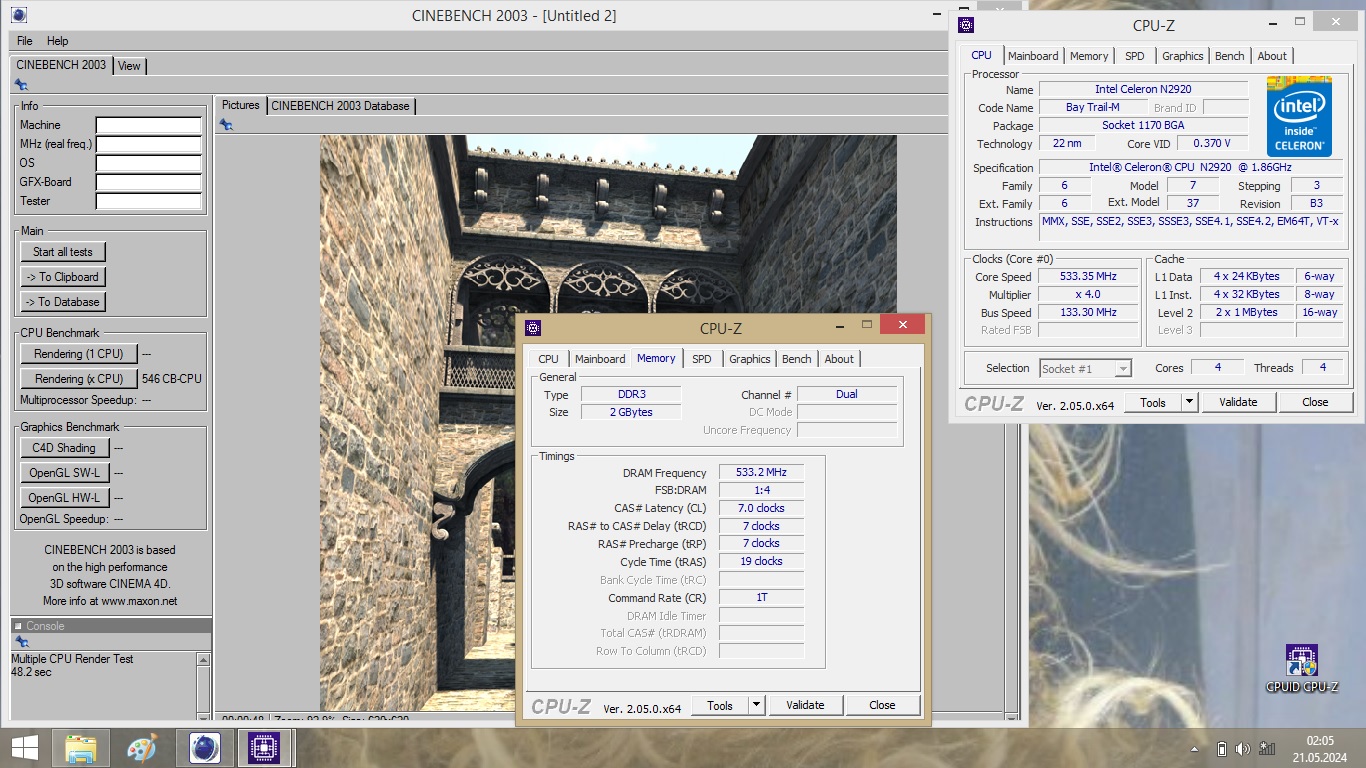
Task: Open Graphics tab in CPU-Z CPU window
Action: click(x=1183, y=56)
